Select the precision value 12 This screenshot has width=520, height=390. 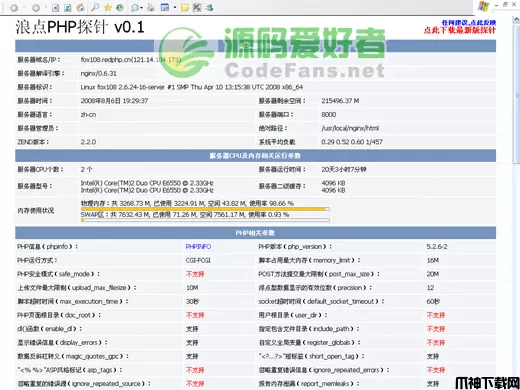tap(430, 288)
